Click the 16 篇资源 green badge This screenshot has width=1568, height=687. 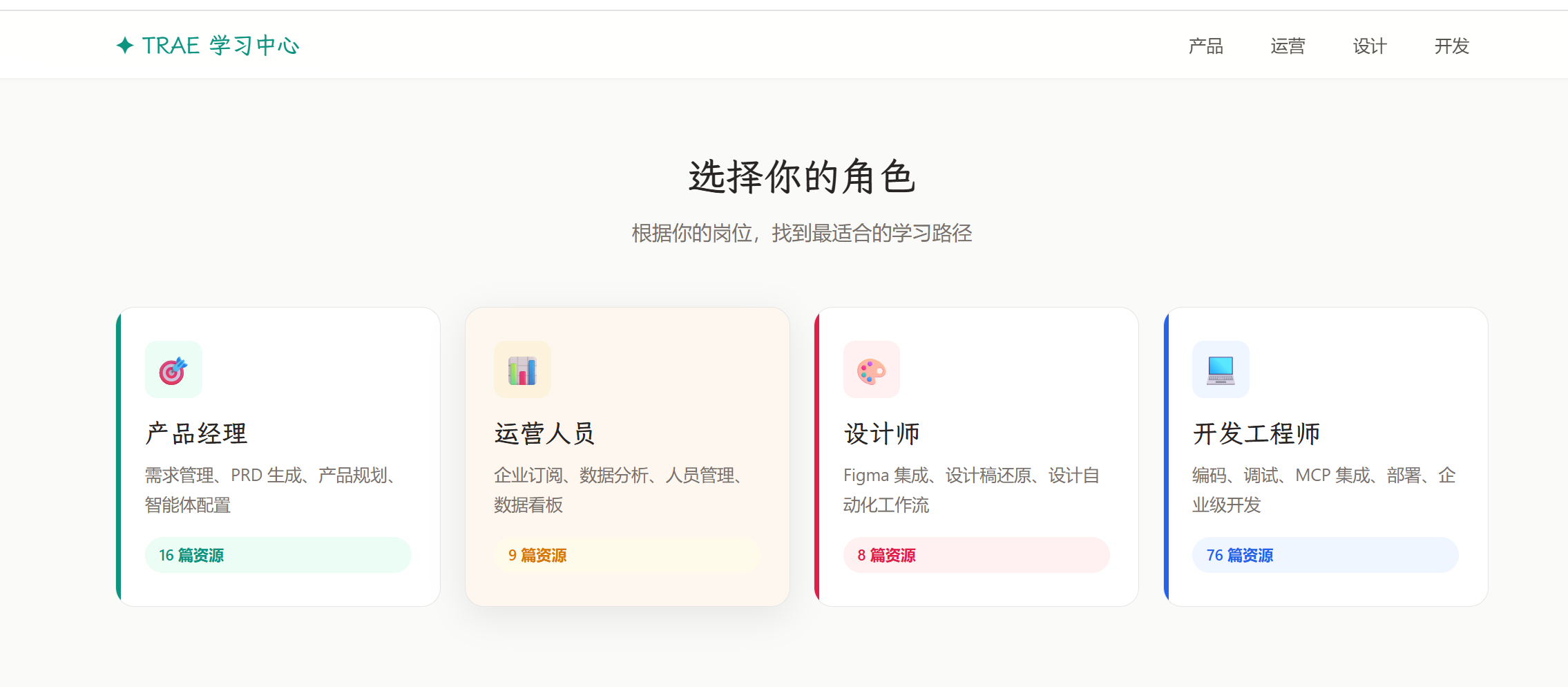pos(278,555)
